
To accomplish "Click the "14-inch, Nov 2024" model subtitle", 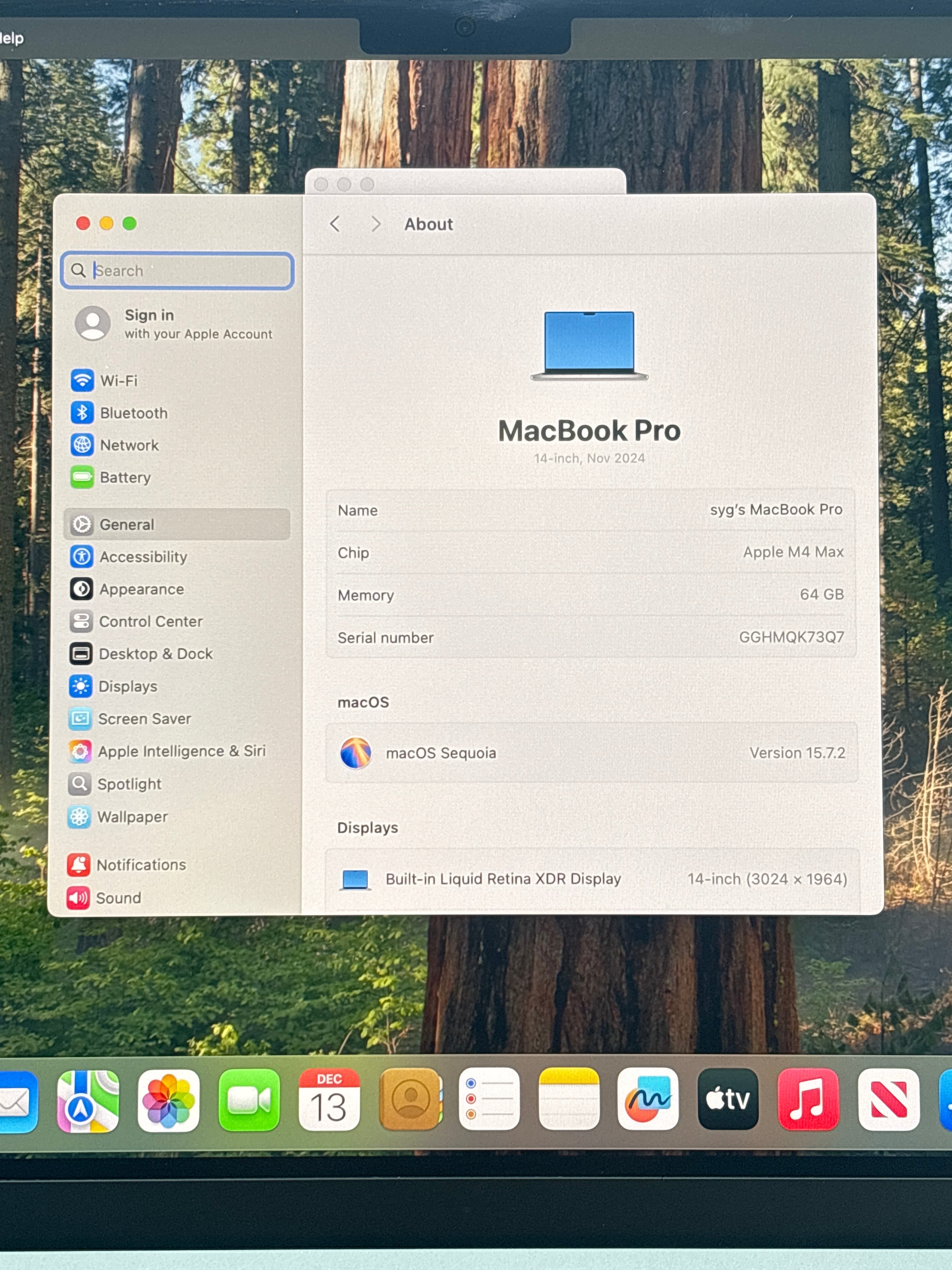I will [589, 458].
